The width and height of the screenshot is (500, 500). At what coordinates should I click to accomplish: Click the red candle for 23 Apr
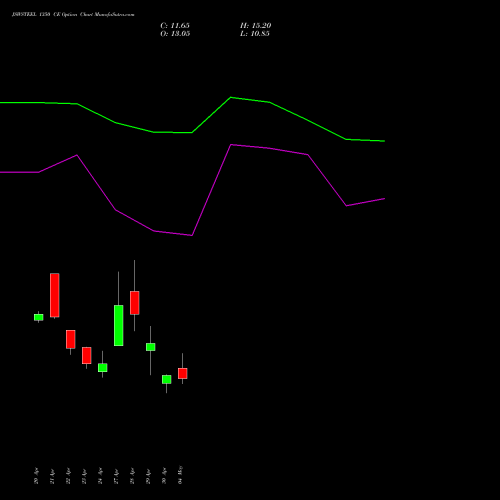point(87,355)
